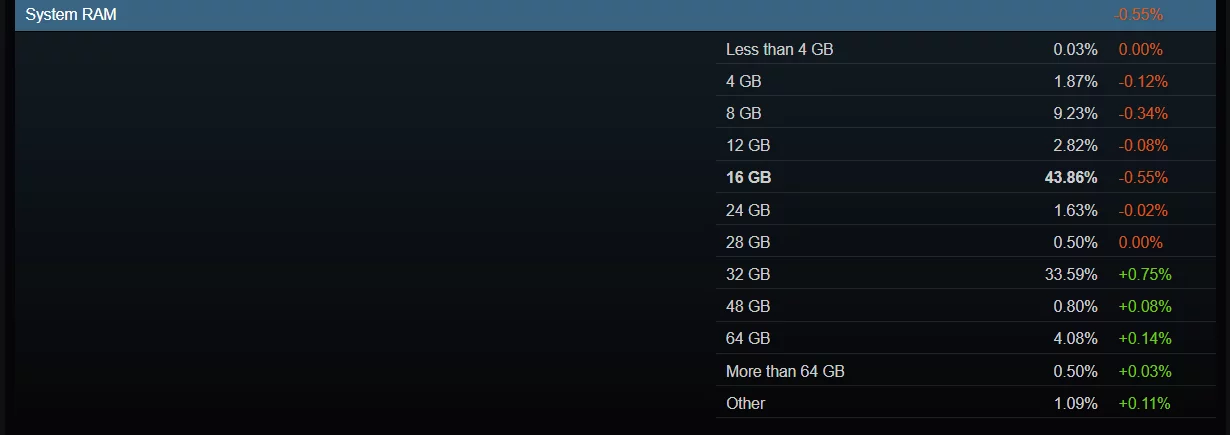Click the 24 GB row label

[x=748, y=210]
